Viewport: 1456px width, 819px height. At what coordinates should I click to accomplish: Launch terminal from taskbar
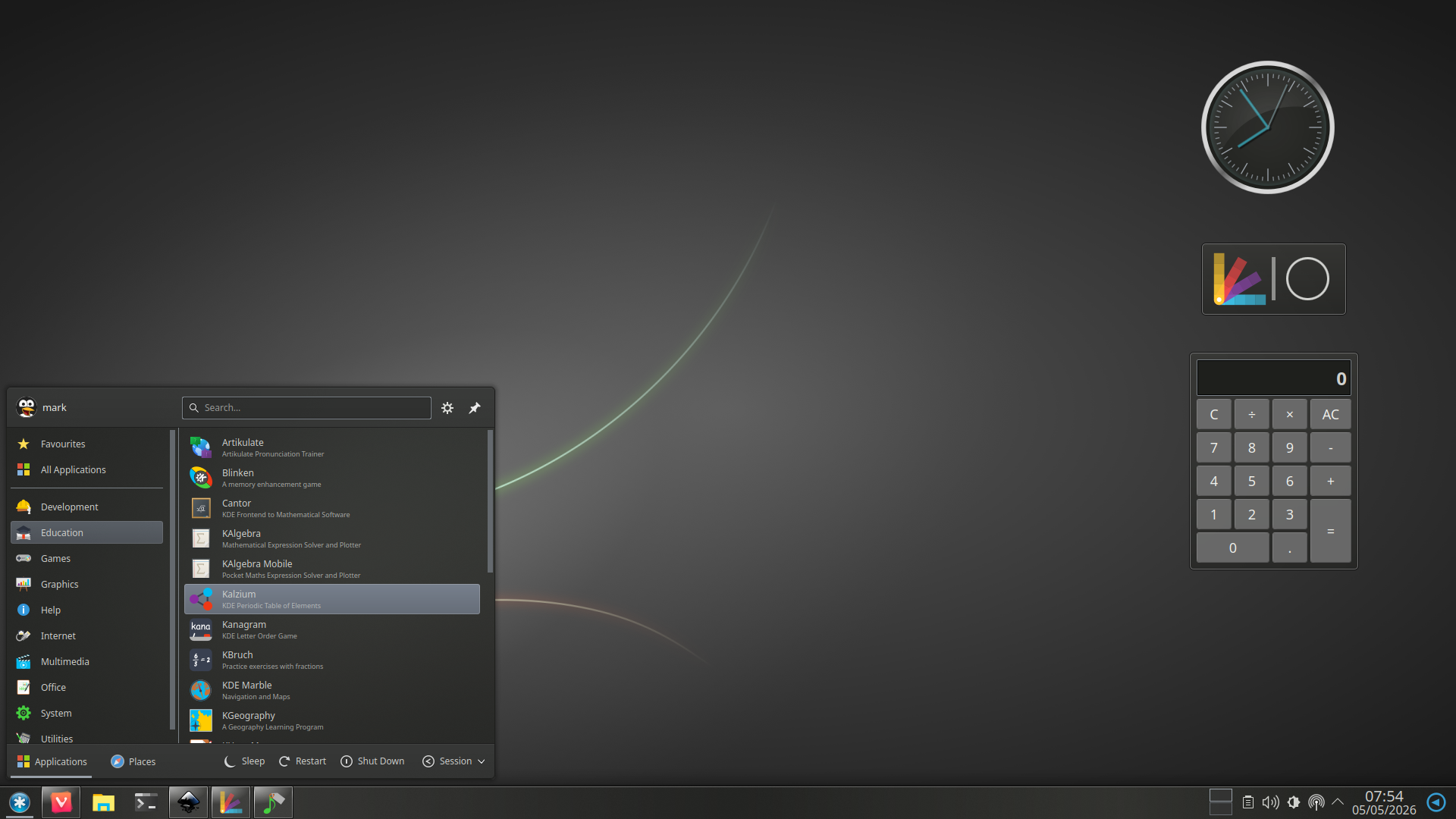[x=146, y=802]
